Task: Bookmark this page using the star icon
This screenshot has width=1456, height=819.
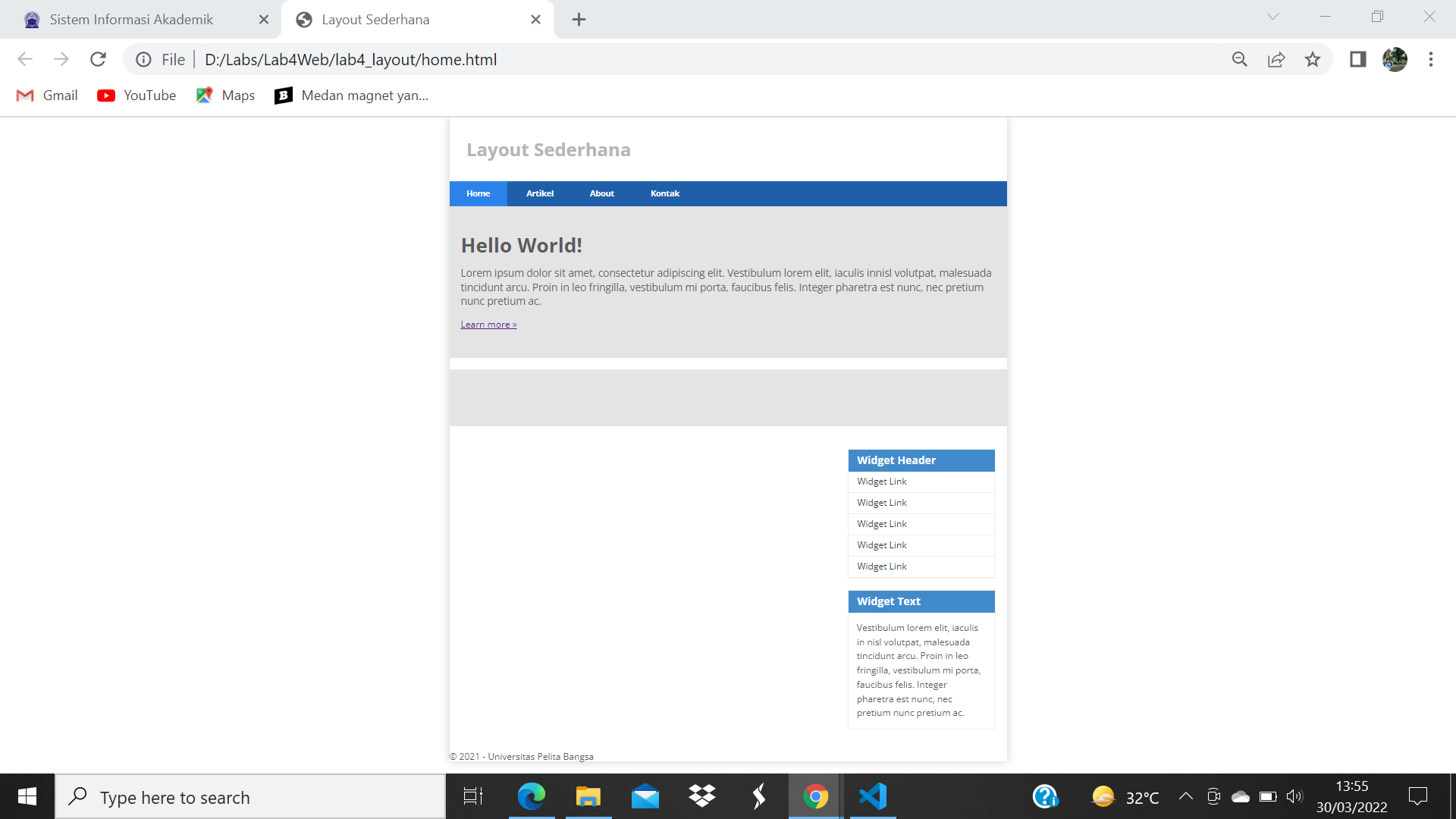Action: point(1313,59)
